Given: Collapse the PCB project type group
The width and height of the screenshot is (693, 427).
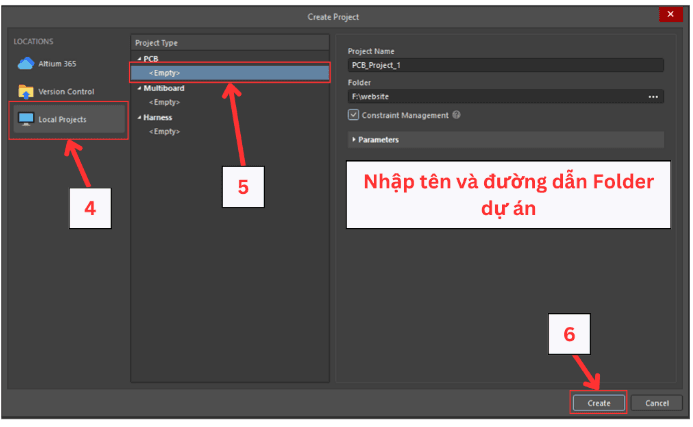Looking at the screenshot, I should pyautogui.click(x=138, y=59).
